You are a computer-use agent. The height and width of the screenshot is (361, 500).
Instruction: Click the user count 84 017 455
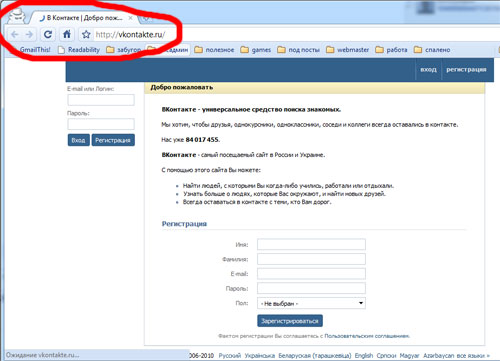pos(202,140)
